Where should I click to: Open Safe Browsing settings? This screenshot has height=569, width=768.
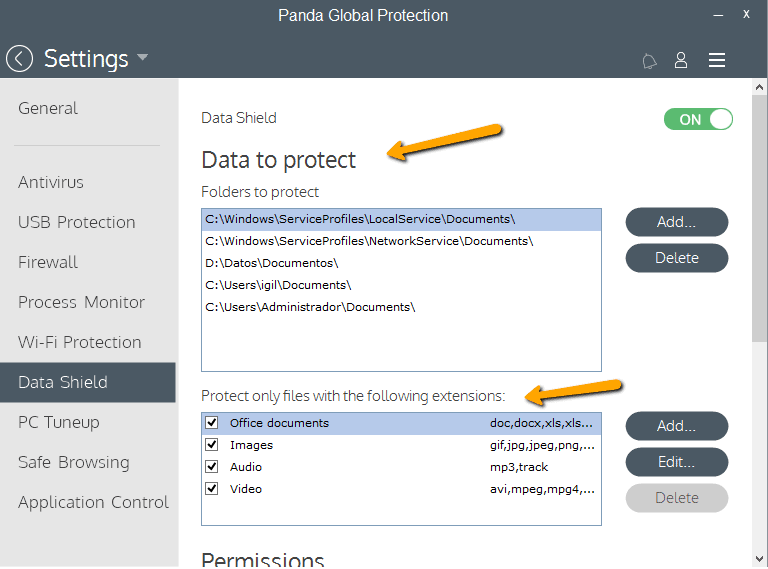point(73,462)
